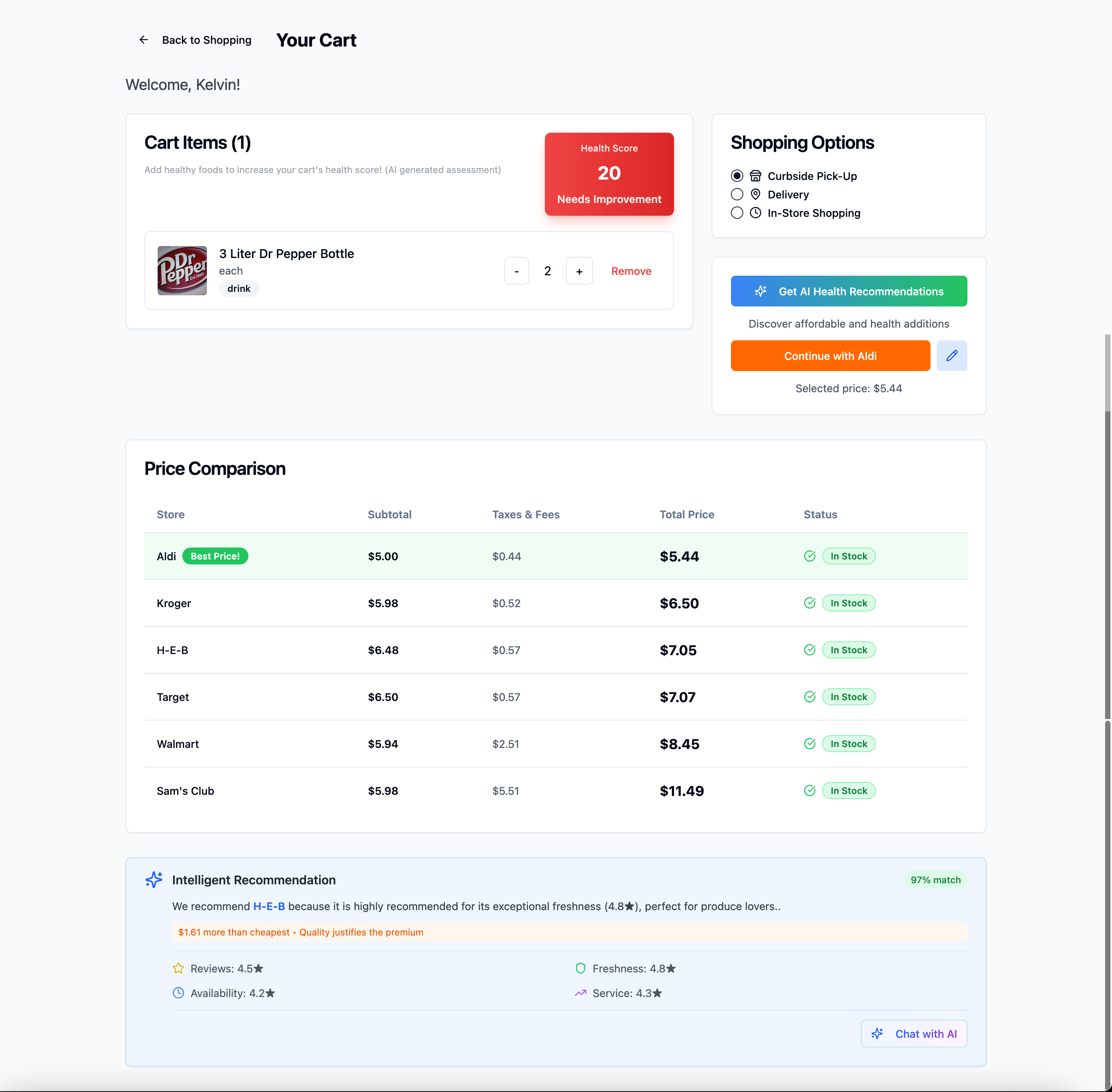Click the Dr Pepper product thumbnail
Image resolution: width=1112 pixels, height=1092 pixels.
182,271
